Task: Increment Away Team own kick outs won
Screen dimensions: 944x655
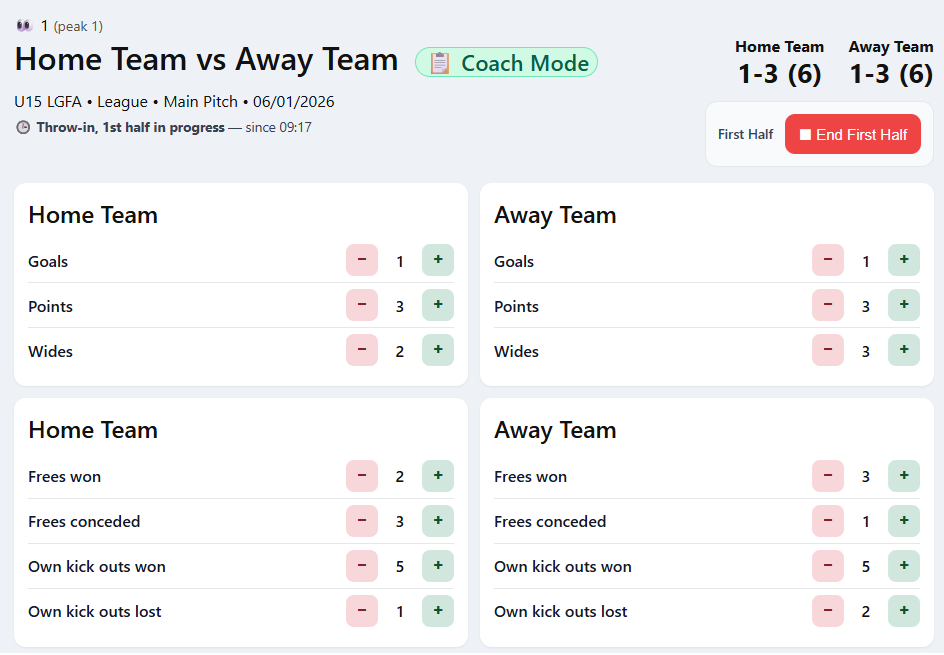Action: [903, 566]
